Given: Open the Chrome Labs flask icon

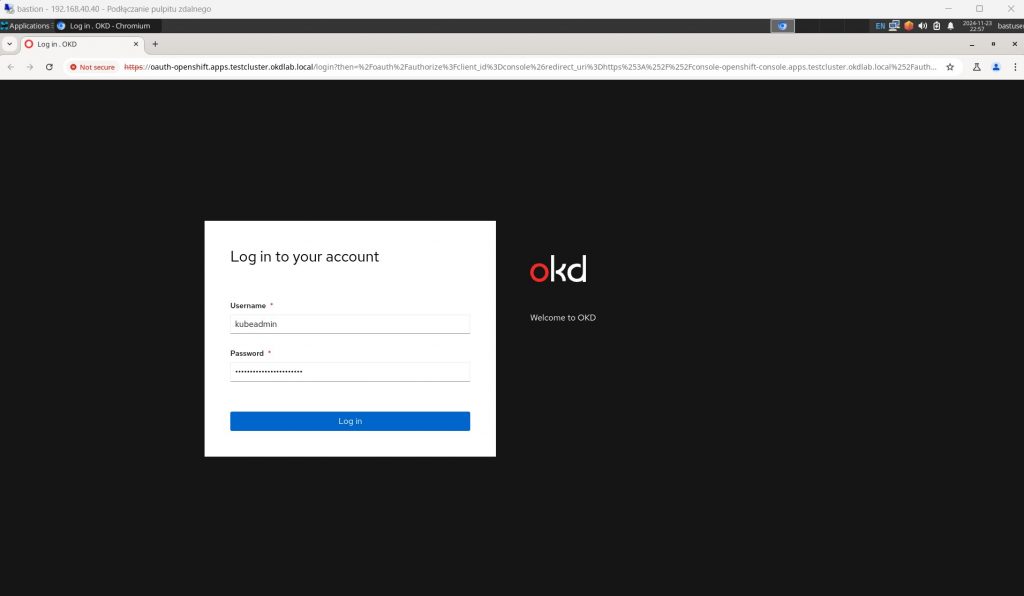Looking at the screenshot, I should [976, 67].
